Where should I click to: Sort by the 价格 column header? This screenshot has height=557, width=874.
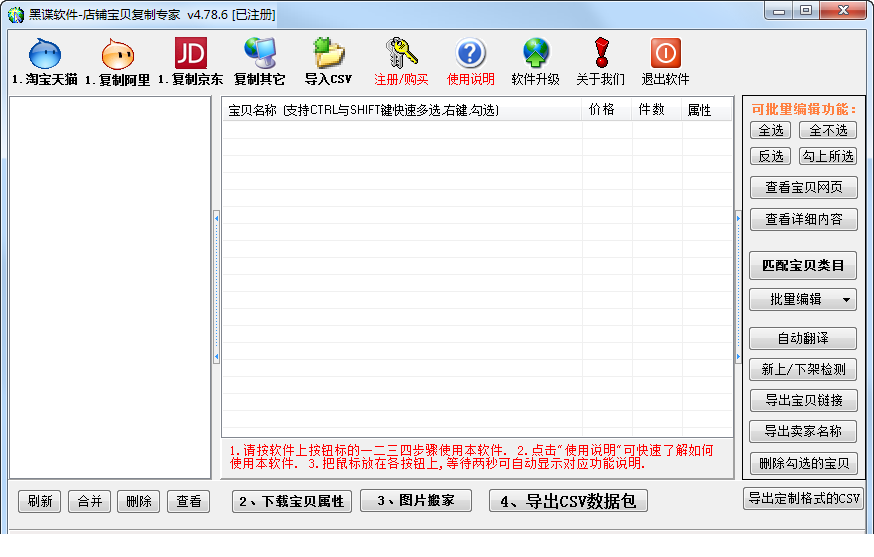tap(606, 110)
